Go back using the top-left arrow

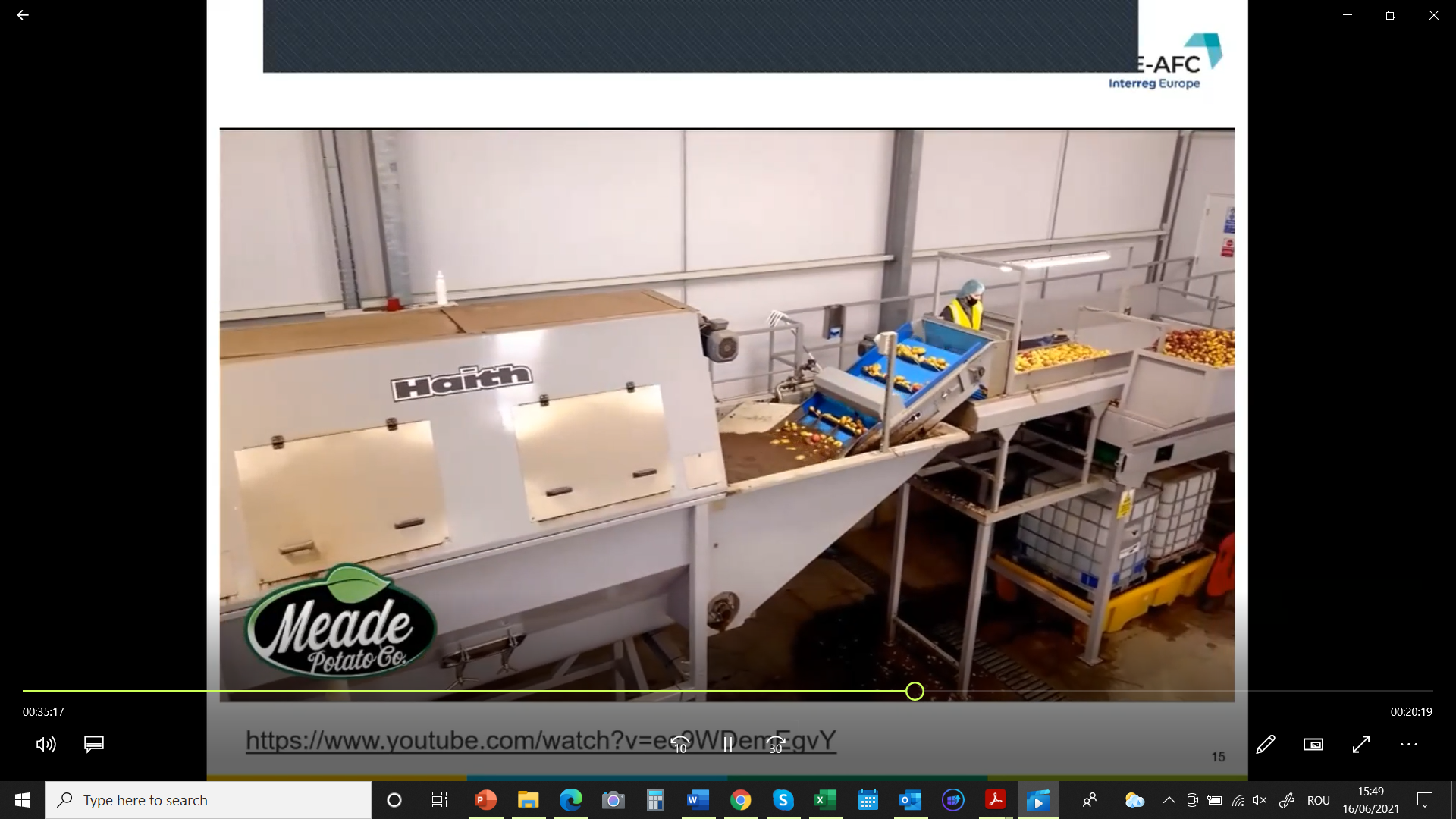tap(23, 15)
